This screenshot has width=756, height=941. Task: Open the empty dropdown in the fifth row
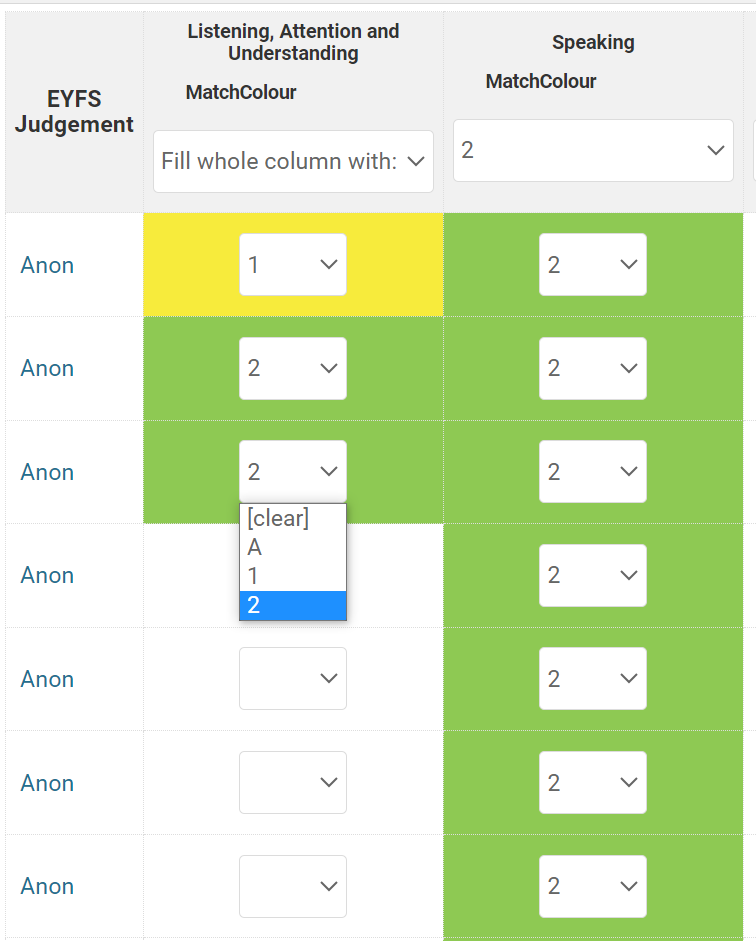(x=293, y=678)
